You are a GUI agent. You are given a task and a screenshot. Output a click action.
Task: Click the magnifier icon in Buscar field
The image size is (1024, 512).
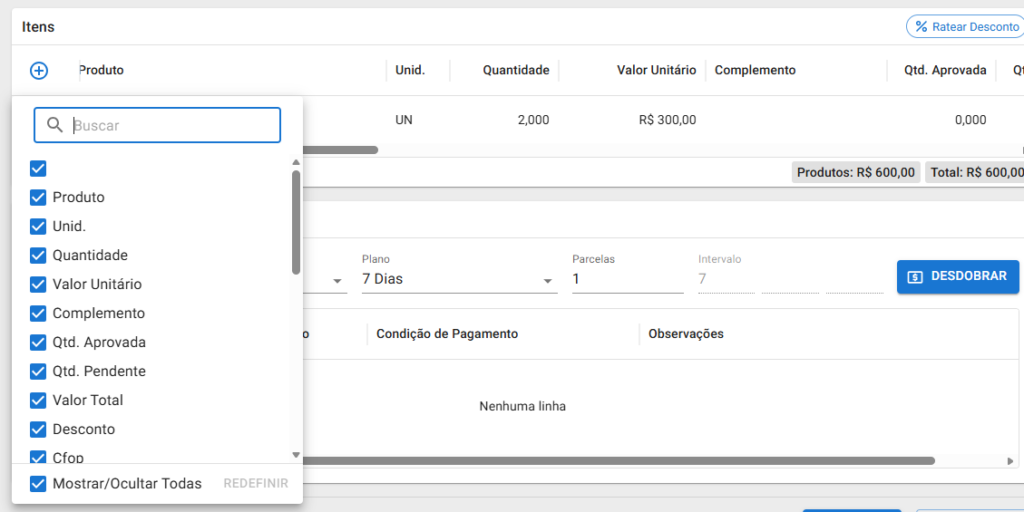click(x=56, y=125)
